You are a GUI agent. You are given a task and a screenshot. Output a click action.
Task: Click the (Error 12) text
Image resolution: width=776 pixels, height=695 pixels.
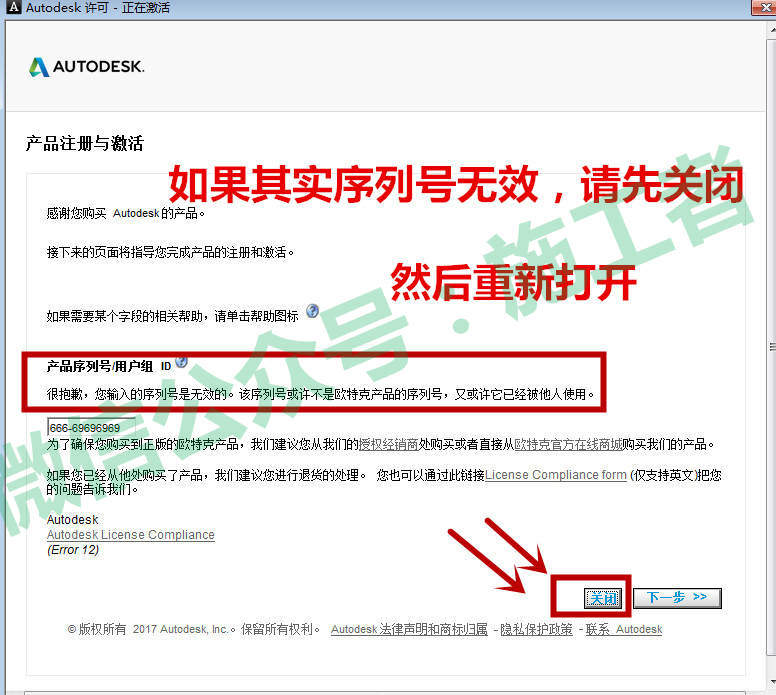tap(73, 550)
